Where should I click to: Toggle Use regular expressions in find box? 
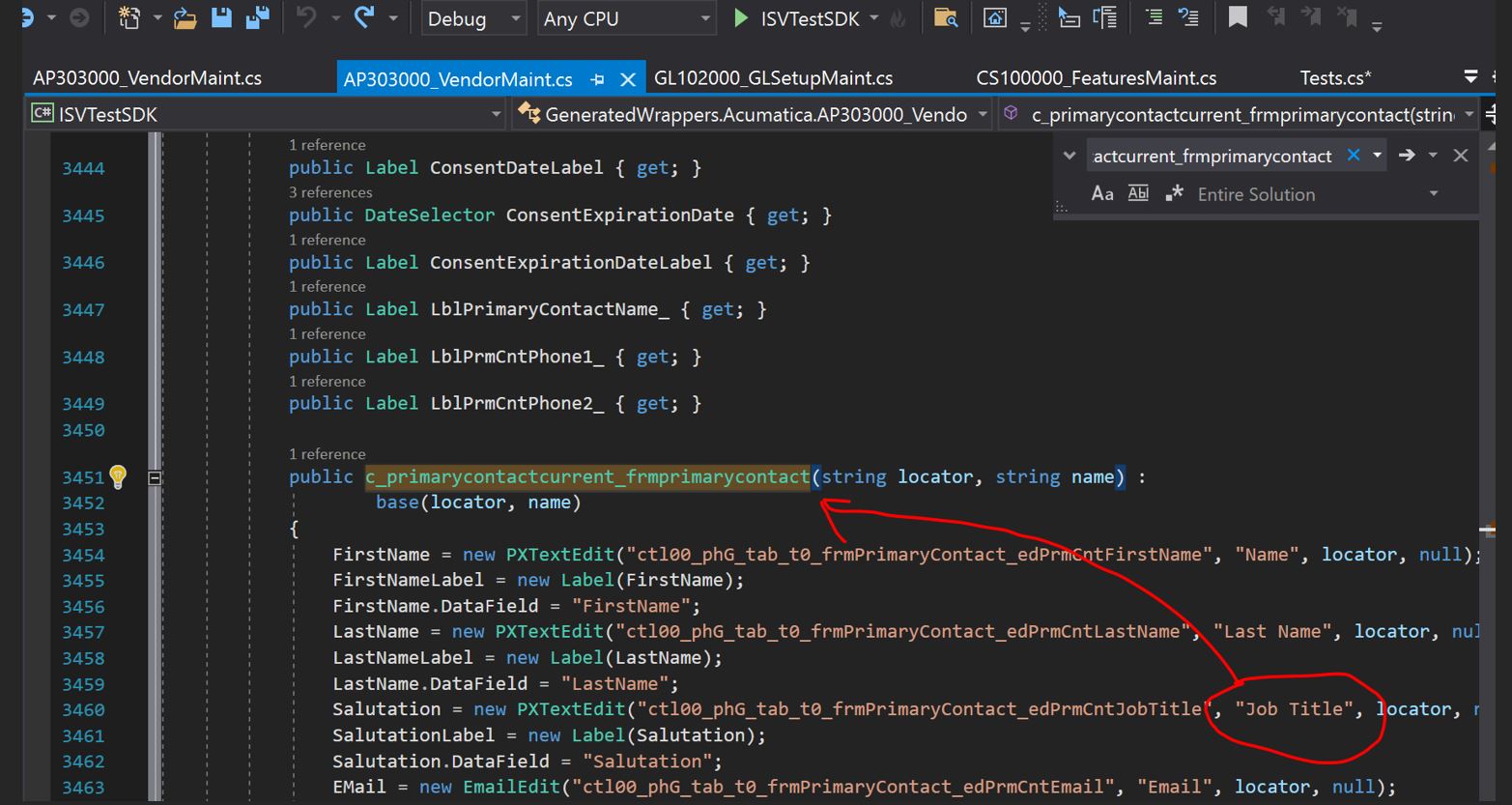click(1175, 193)
